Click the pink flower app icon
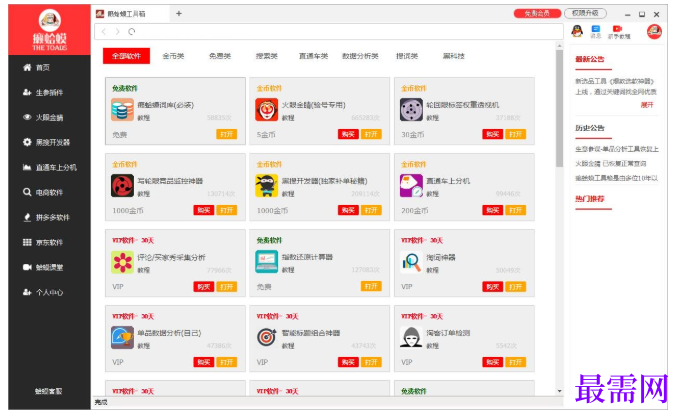Viewport: 687px width, 420px height. (x=122, y=262)
